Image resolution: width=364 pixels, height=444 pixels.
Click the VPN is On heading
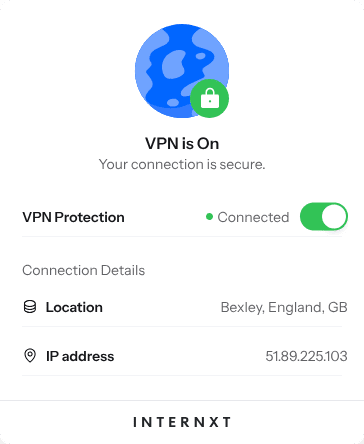click(x=182, y=144)
